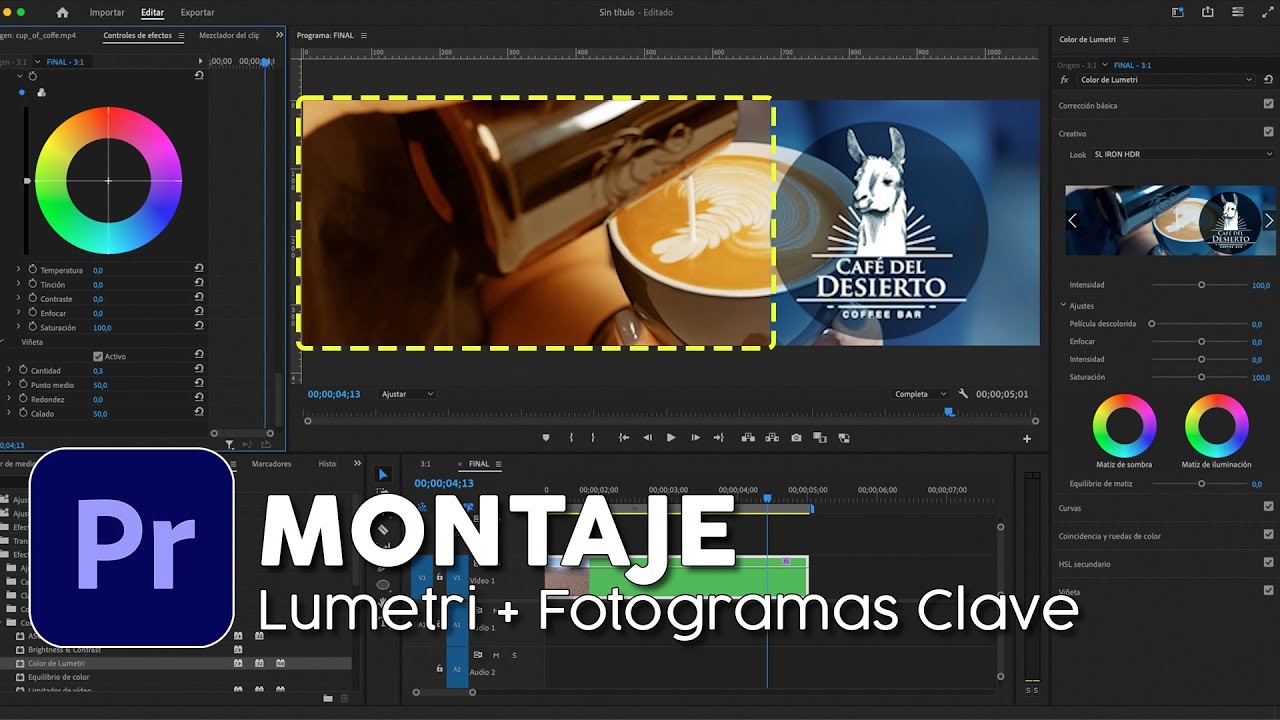This screenshot has width=1280, height=720.
Task: Open the Look dropdown SL IRON HDR
Action: [1183, 154]
